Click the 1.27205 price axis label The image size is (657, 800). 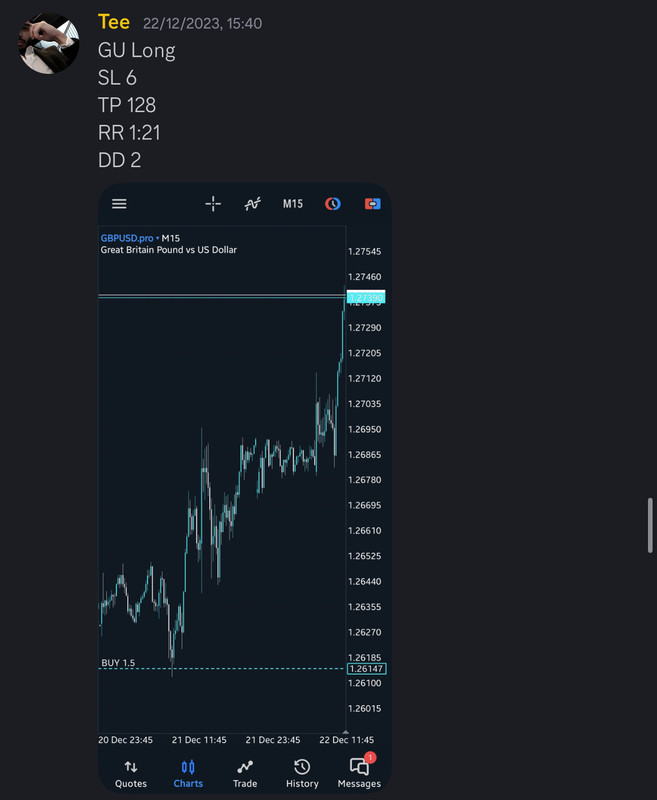pos(364,353)
